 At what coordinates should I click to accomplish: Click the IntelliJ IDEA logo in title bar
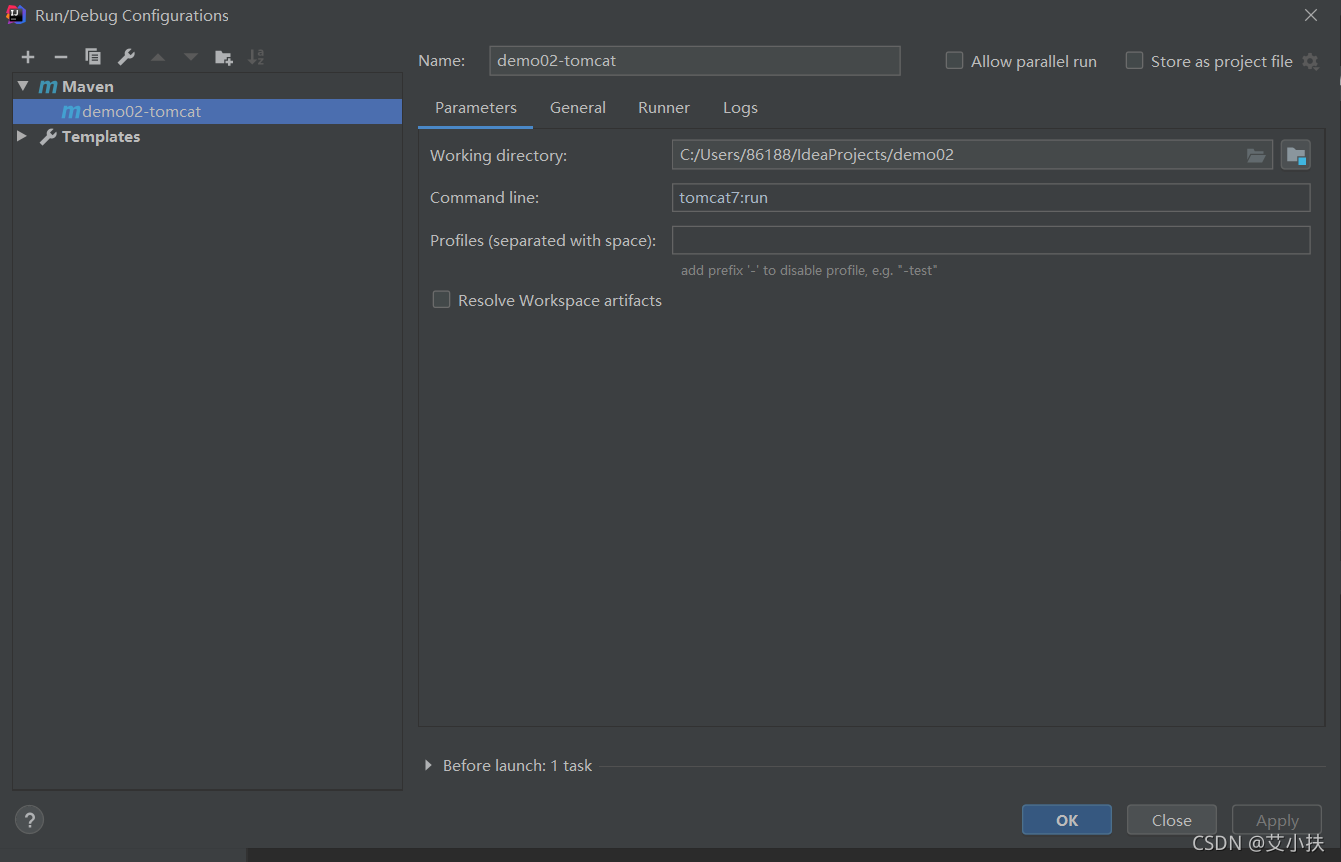point(16,15)
